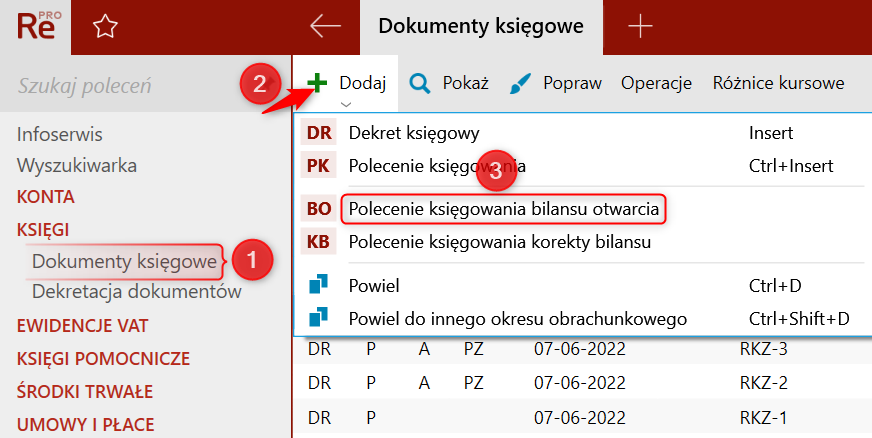The height and width of the screenshot is (438, 872).
Task: Select Polecenie księgowania bilansu otwarcia
Action: 503,209
